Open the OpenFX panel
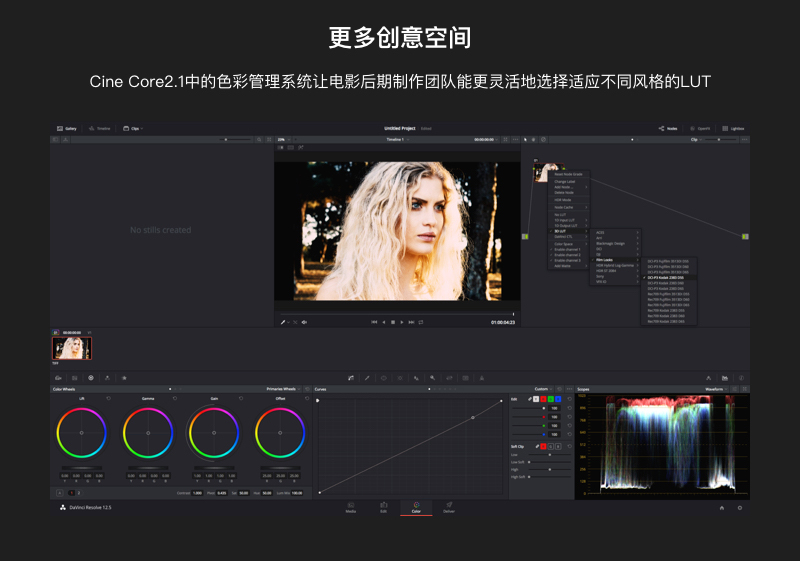Screen dimensions: 800x561 700,129
